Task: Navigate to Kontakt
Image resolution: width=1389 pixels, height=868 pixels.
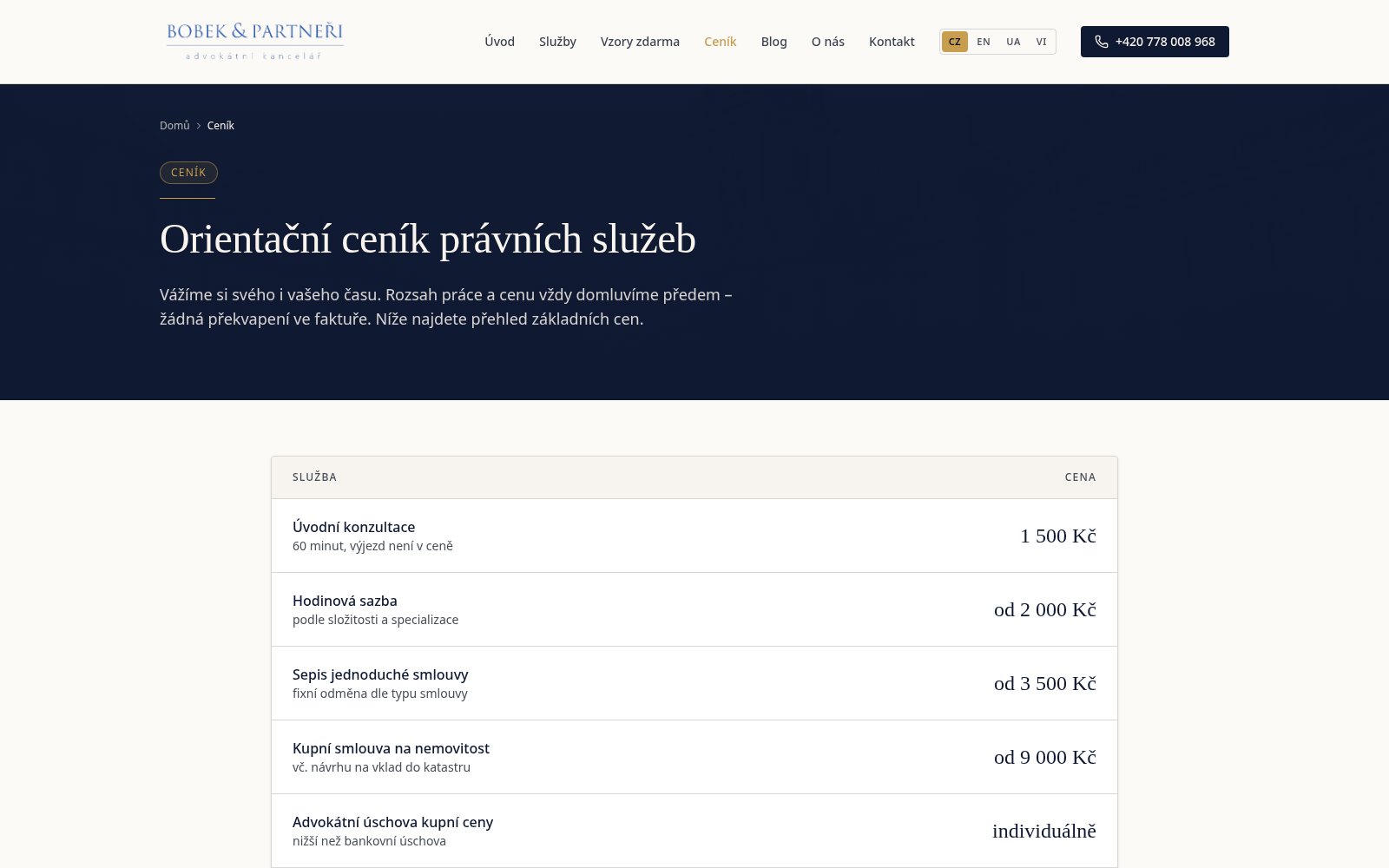Action: (892, 42)
